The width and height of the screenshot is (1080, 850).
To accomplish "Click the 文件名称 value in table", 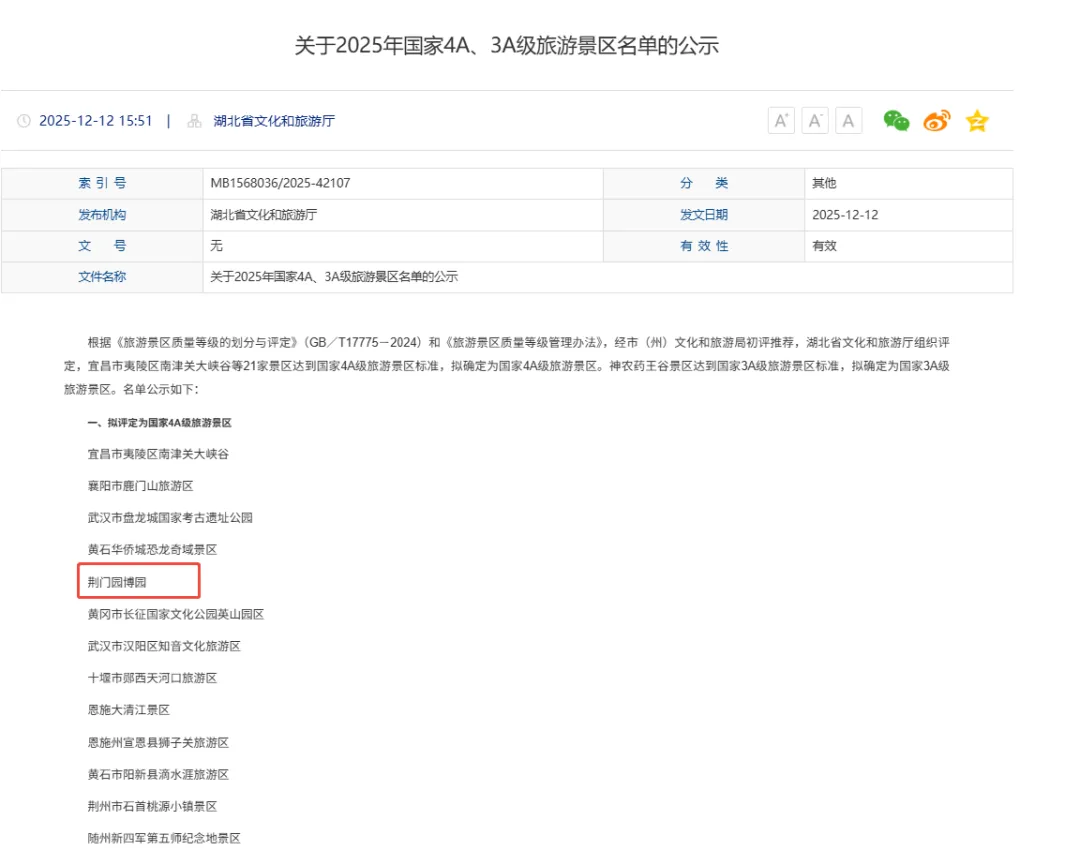I will click(334, 277).
